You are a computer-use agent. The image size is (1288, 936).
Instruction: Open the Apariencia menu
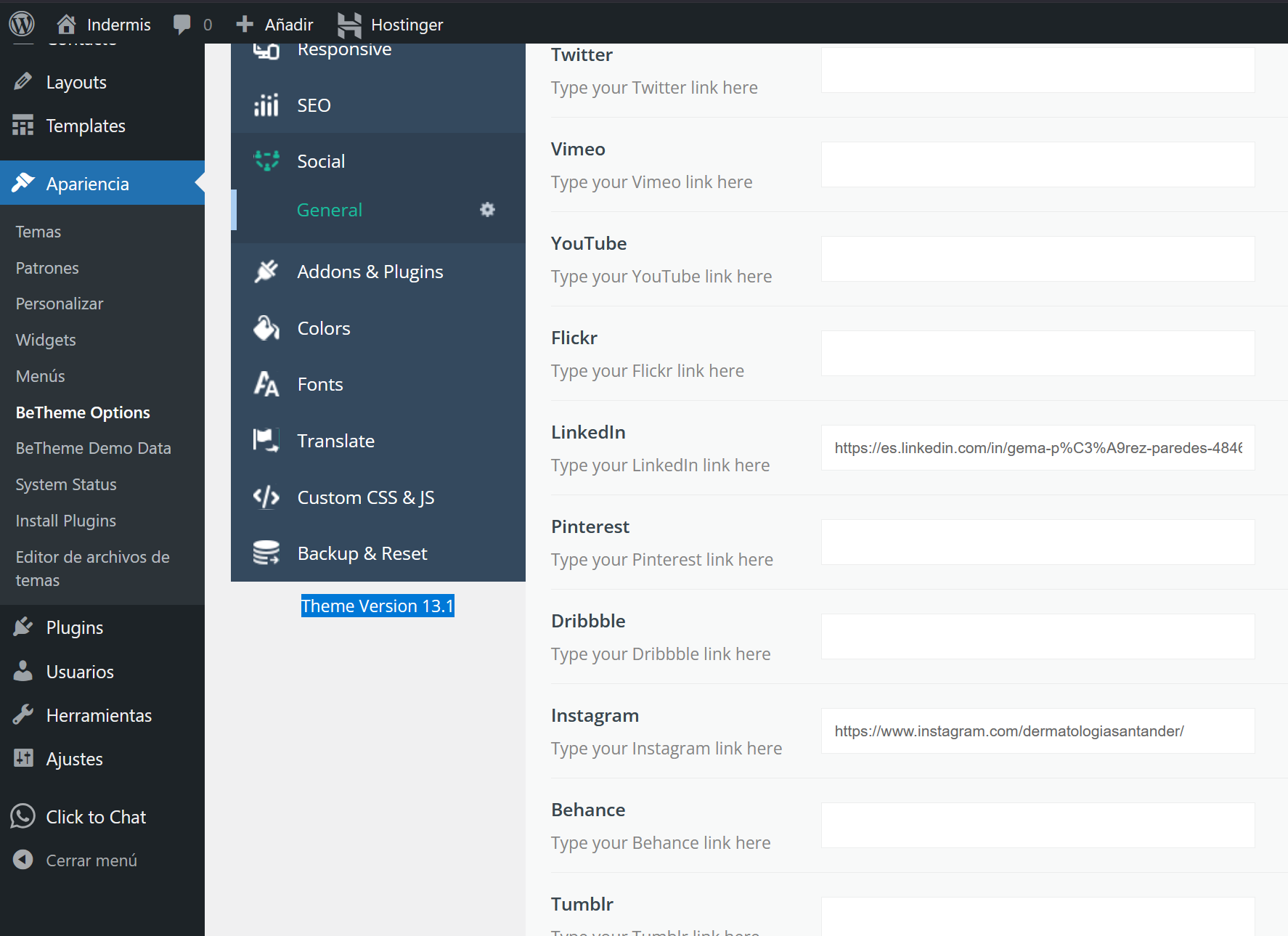pyautogui.click(x=102, y=183)
